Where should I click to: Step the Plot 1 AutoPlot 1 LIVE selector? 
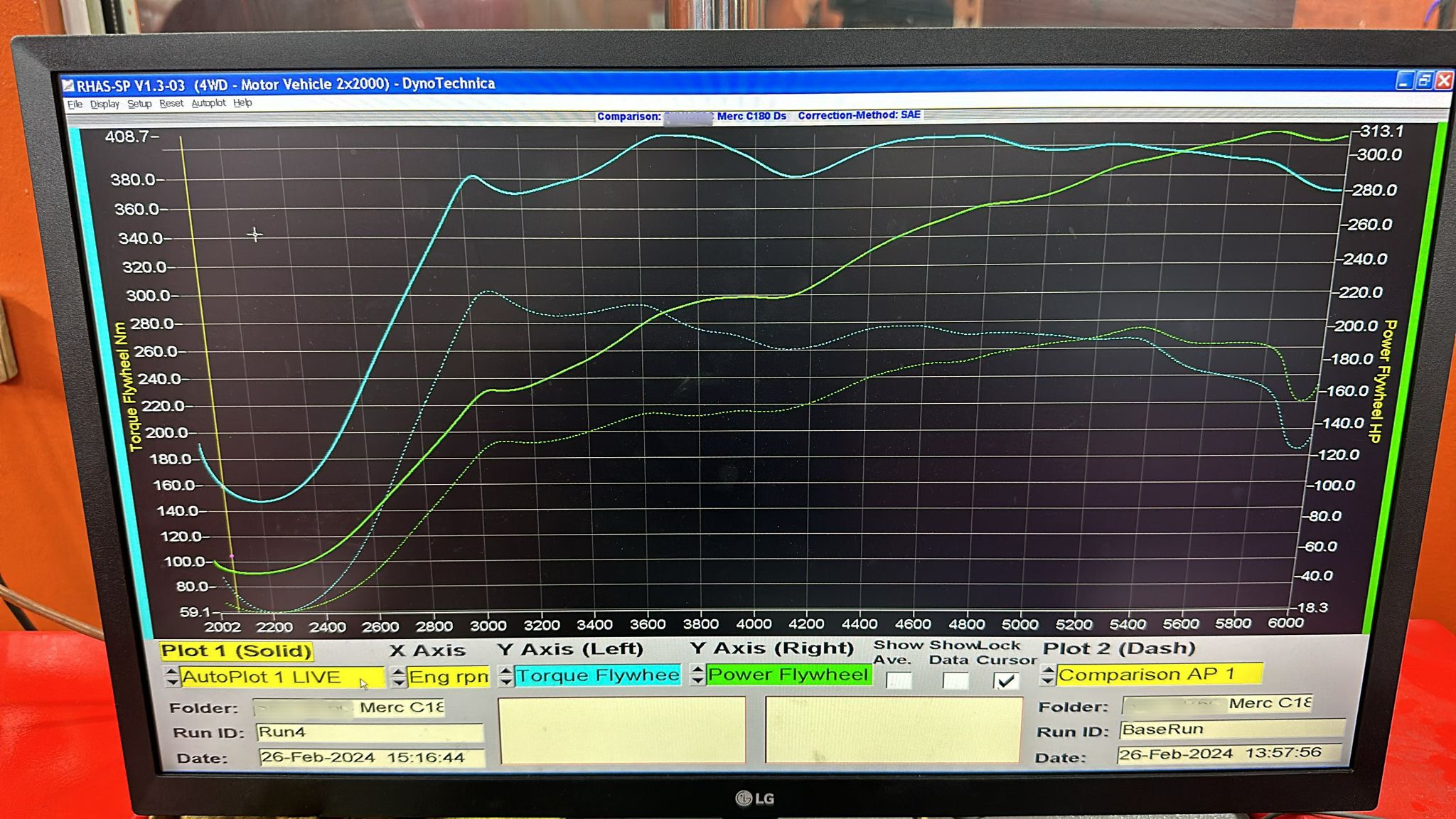[x=172, y=677]
